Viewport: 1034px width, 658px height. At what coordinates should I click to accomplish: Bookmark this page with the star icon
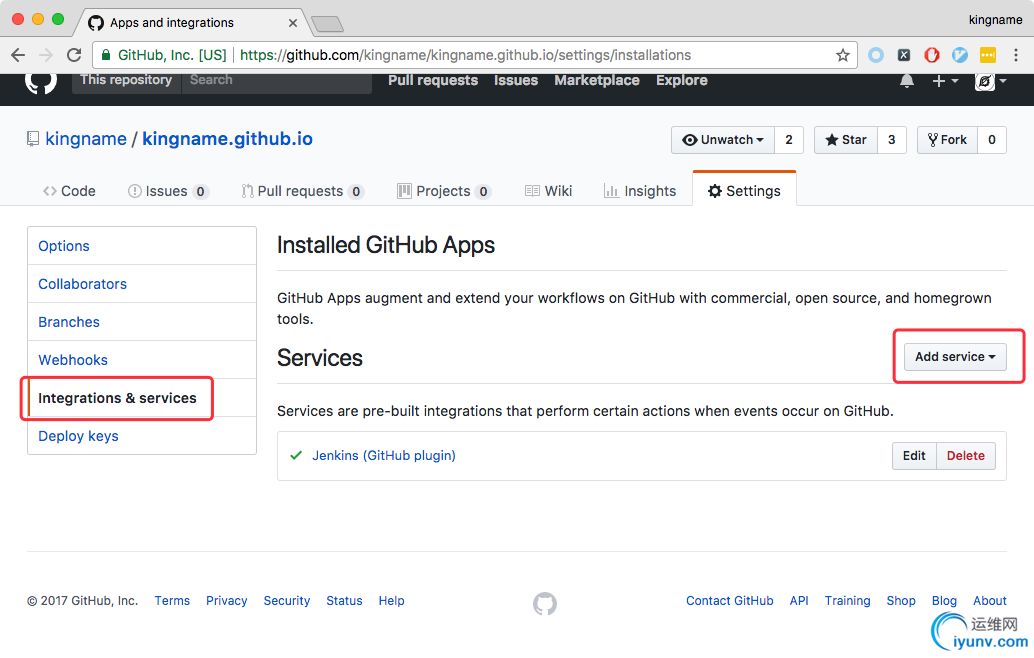tap(843, 55)
